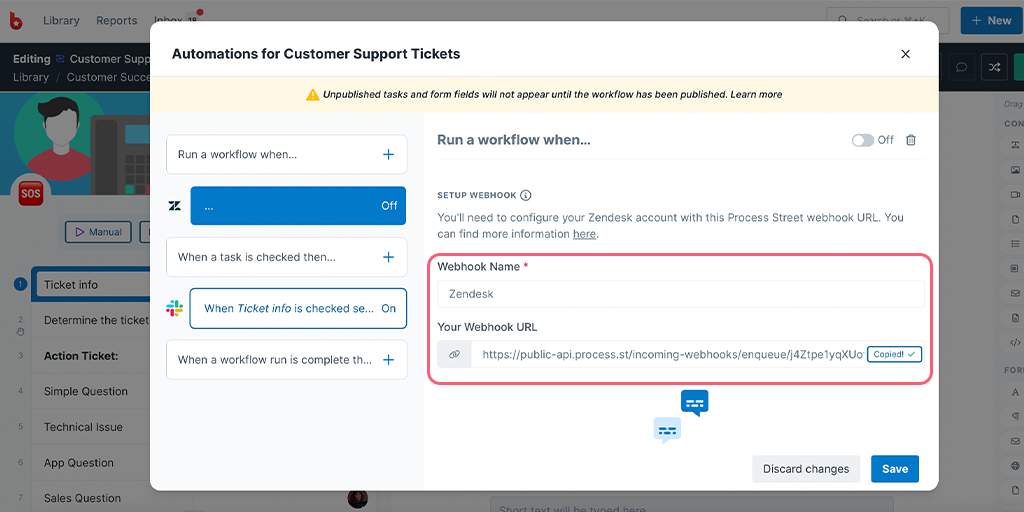
Task: Save the webhook automation
Action: pos(895,469)
